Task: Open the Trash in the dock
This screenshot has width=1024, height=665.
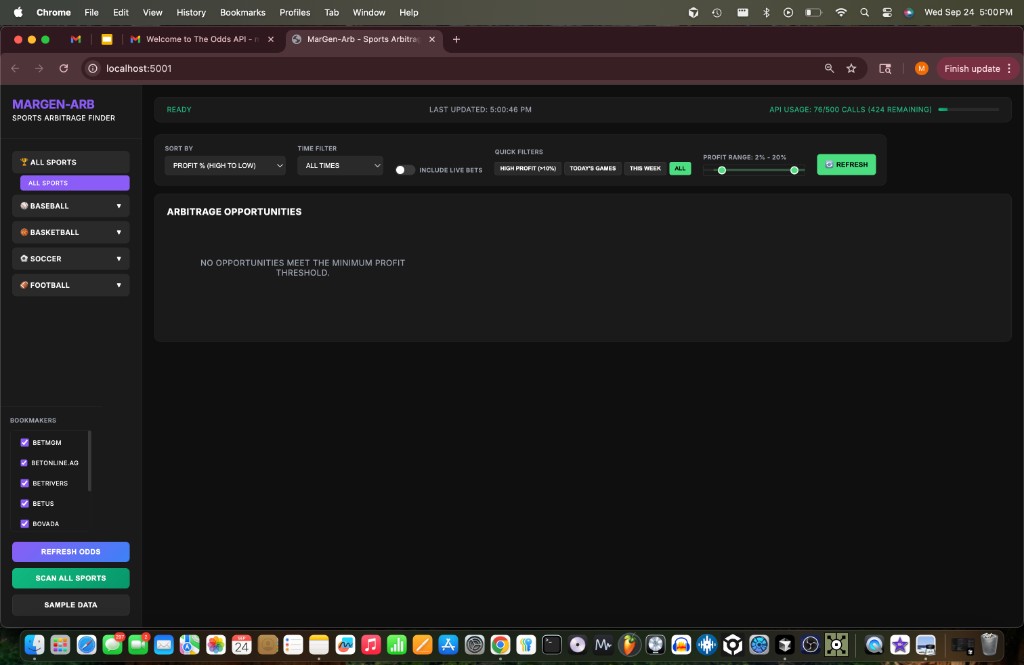Action: click(989, 645)
